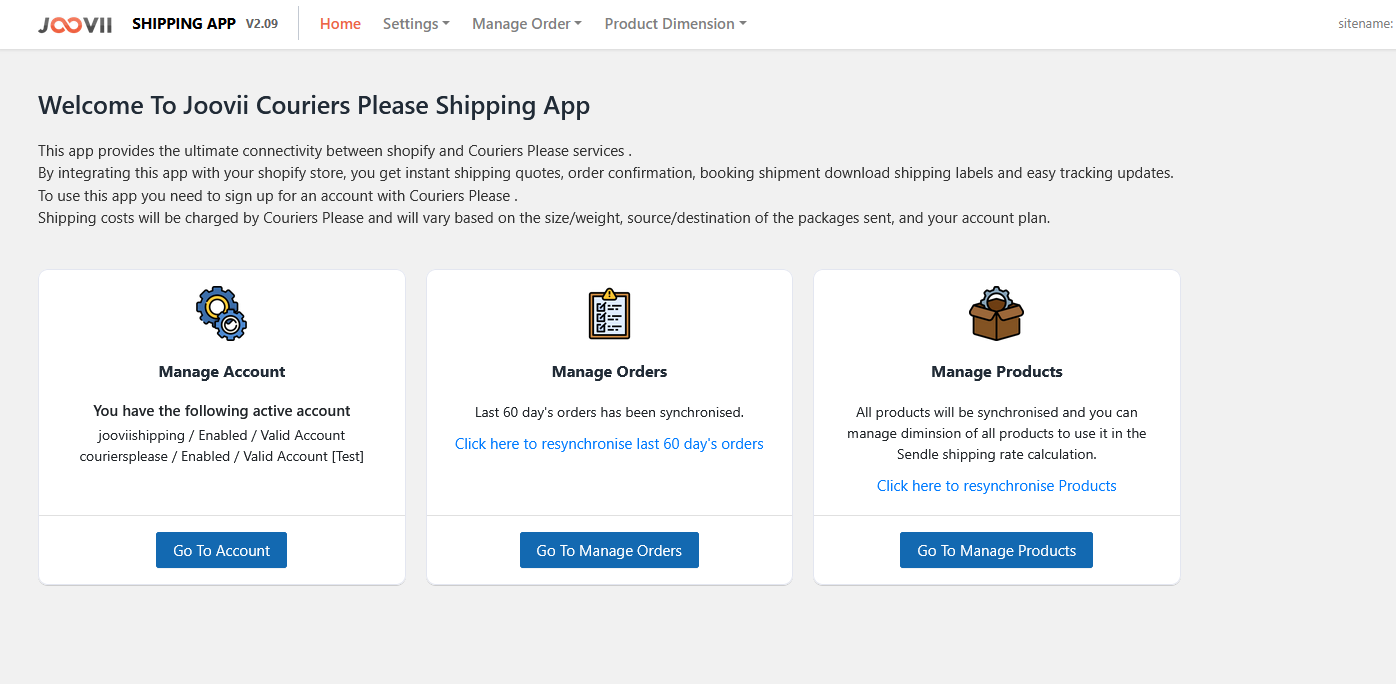Click the couriersplease account status line
Viewport: 1396px width, 684px height.
[222, 456]
